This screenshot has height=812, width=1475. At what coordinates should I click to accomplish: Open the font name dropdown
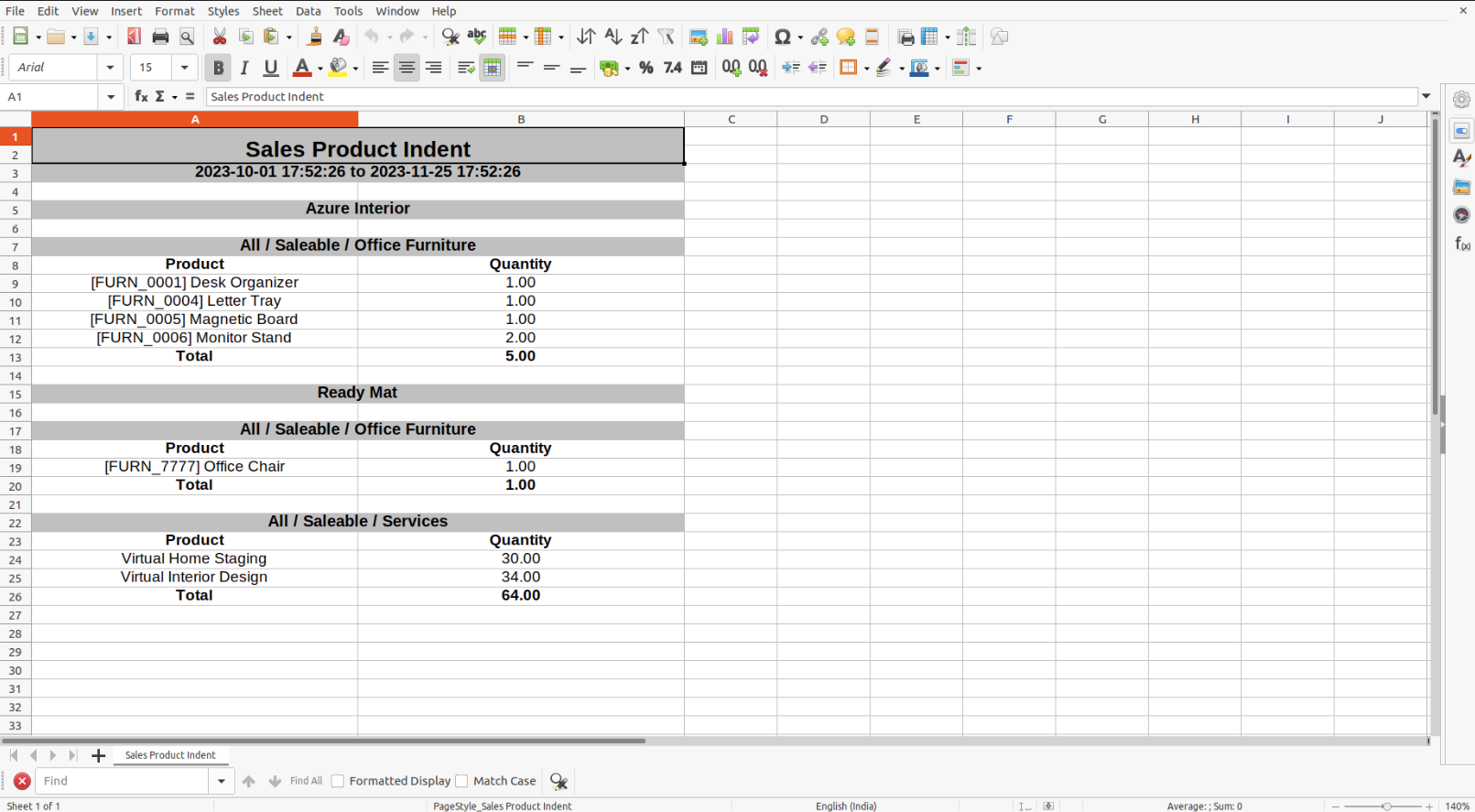[x=110, y=68]
